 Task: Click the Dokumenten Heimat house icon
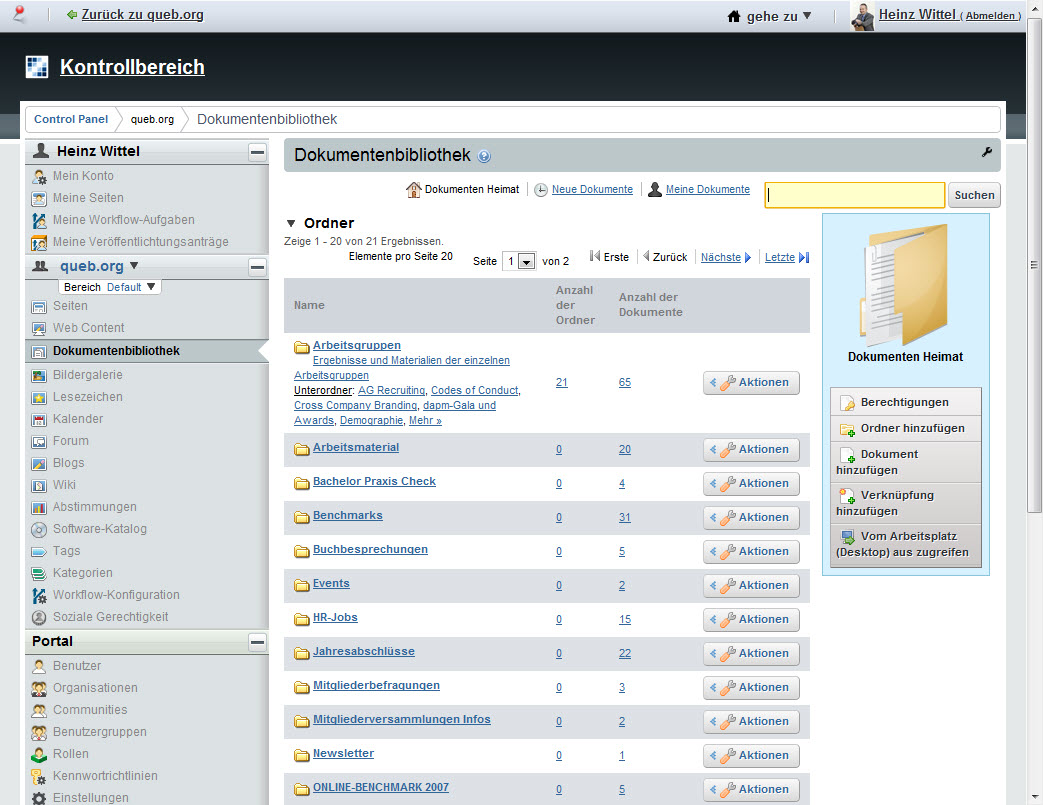click(413, 189)
